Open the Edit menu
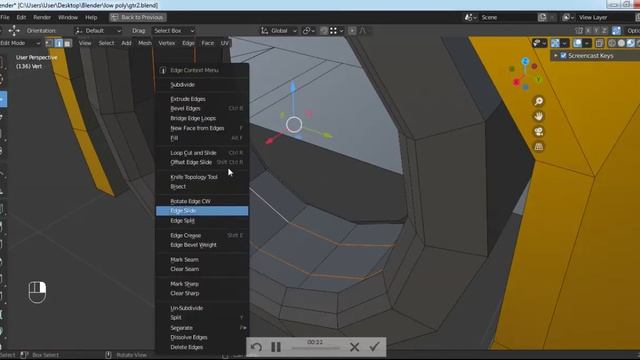This screenshot has width=640, height=360. [21, 17]
